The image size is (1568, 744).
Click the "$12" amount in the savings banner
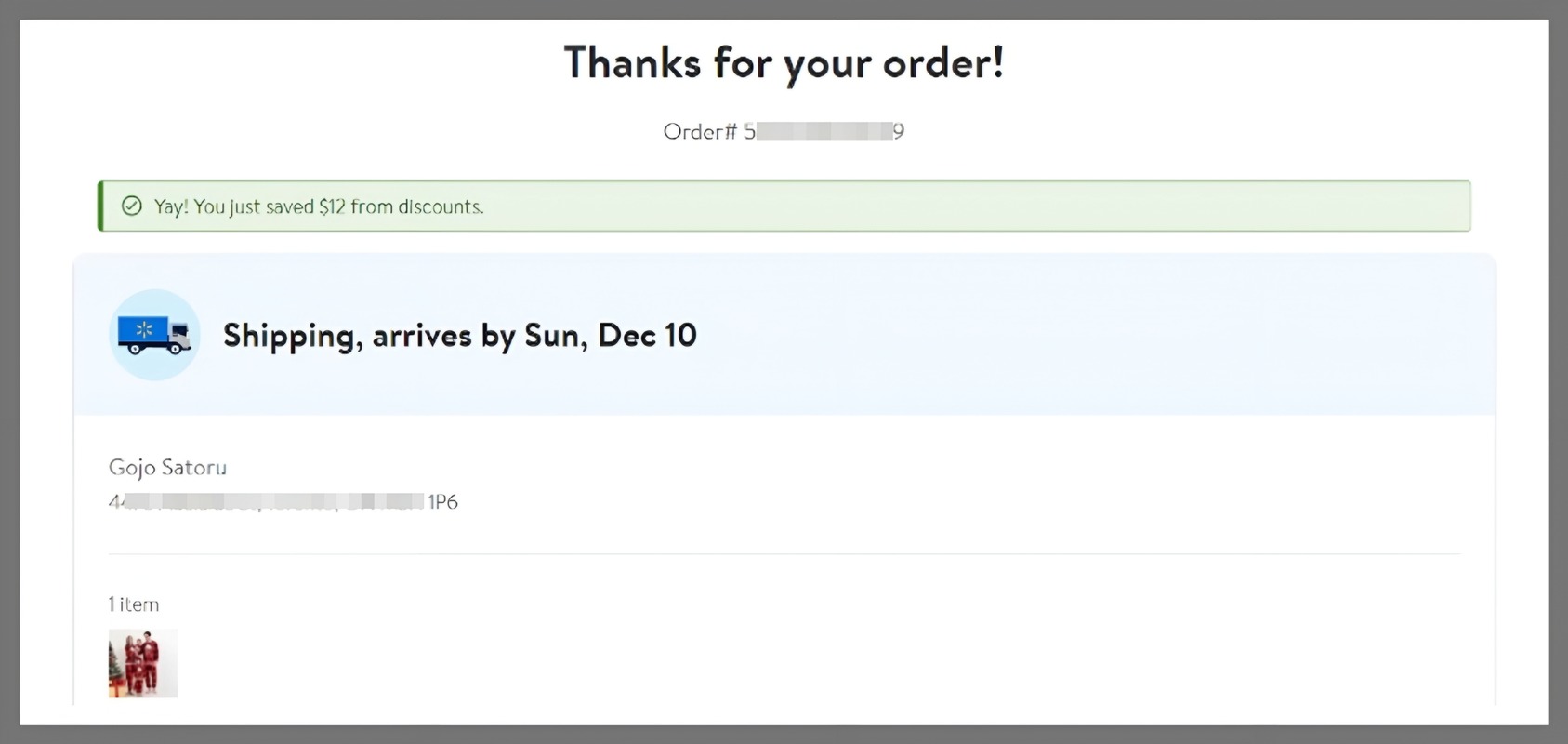pyautogui.click(x=332, y=206)
